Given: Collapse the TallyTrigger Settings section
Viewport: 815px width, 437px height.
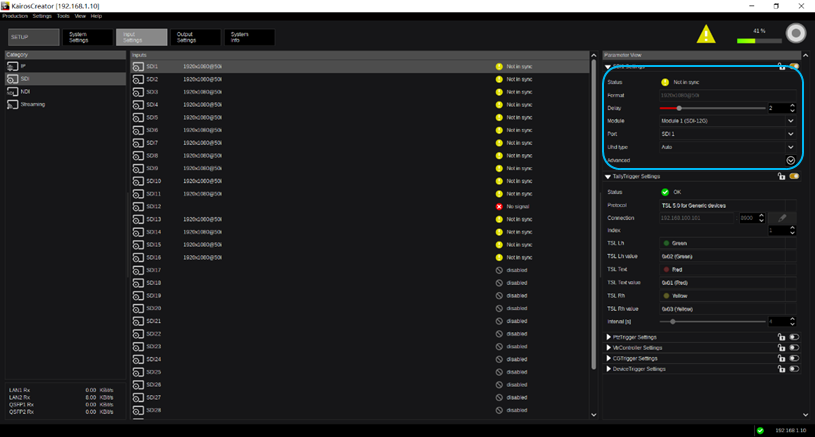Looking at the screenshot, I should click(608, 177).
